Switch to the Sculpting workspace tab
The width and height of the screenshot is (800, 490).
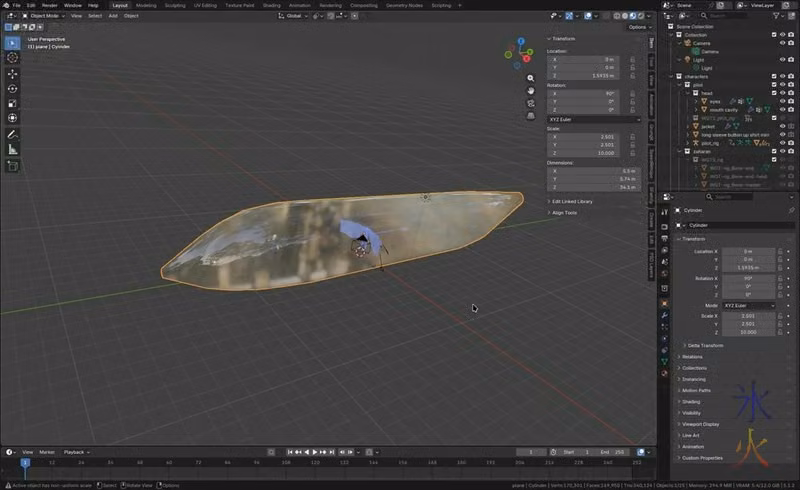(175, 5)
